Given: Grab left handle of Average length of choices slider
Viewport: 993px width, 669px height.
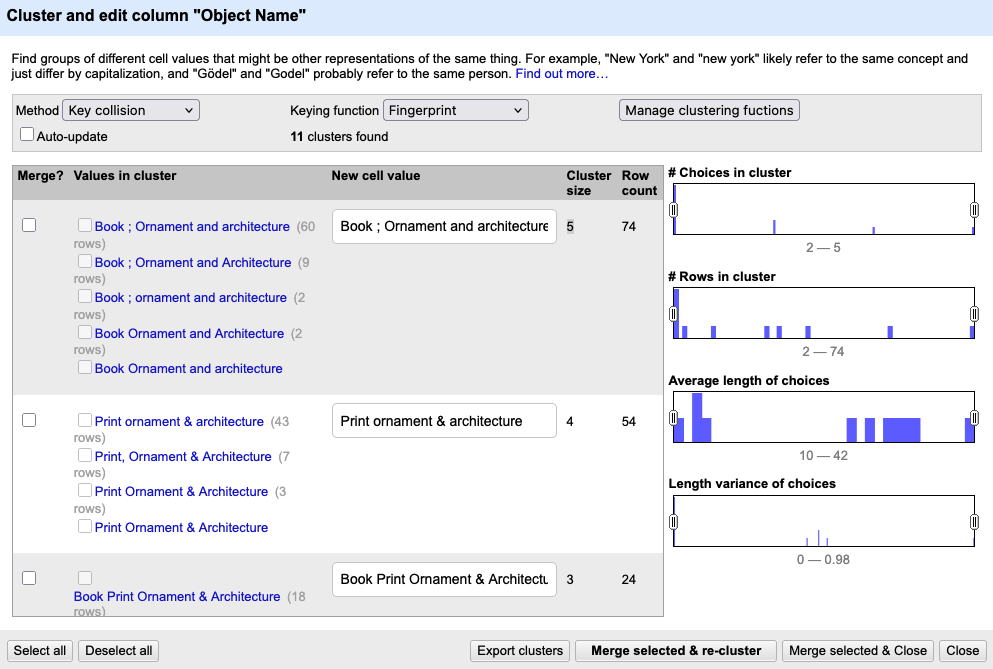Looking at the screenshot, I should click(x=674, y=417).
